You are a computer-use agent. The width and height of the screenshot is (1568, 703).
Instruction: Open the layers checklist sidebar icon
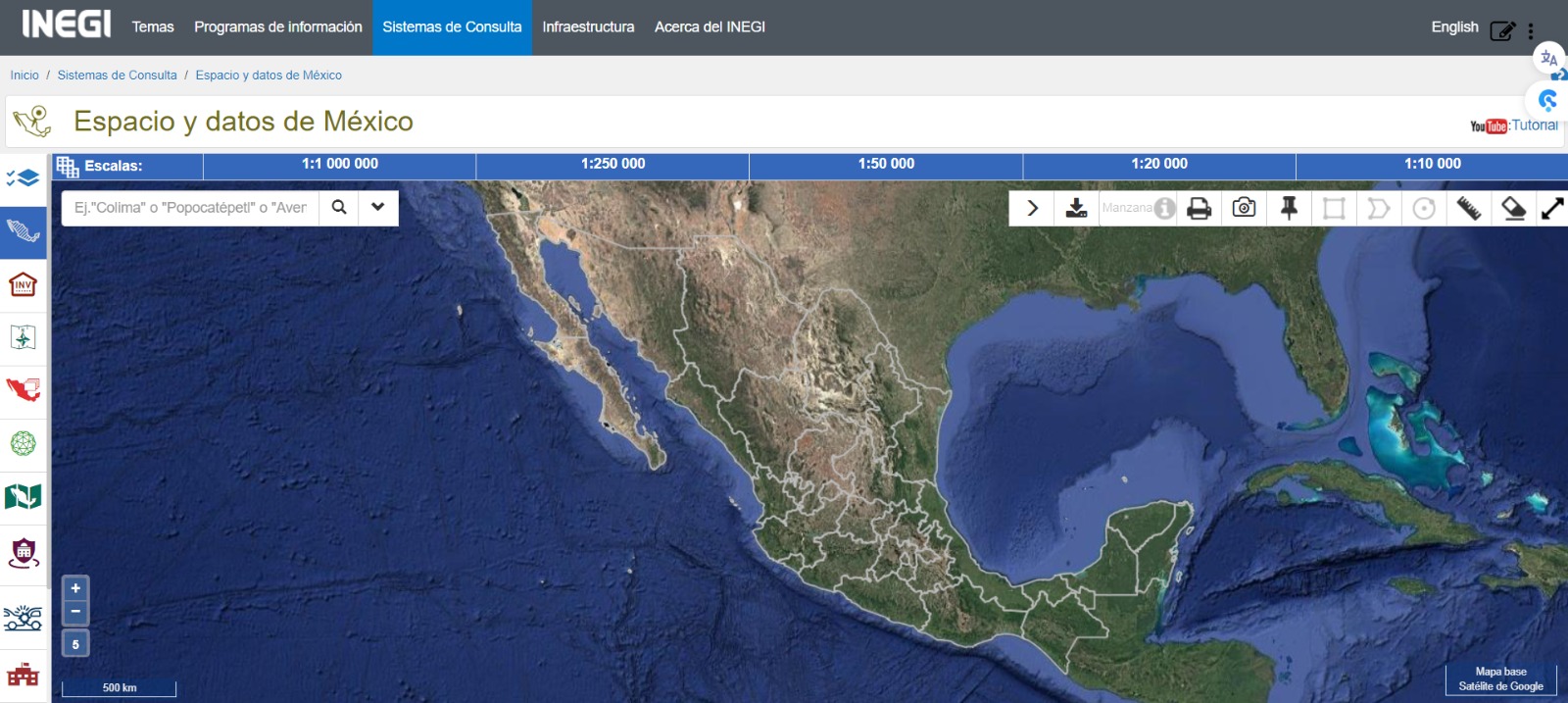[23, 178]
